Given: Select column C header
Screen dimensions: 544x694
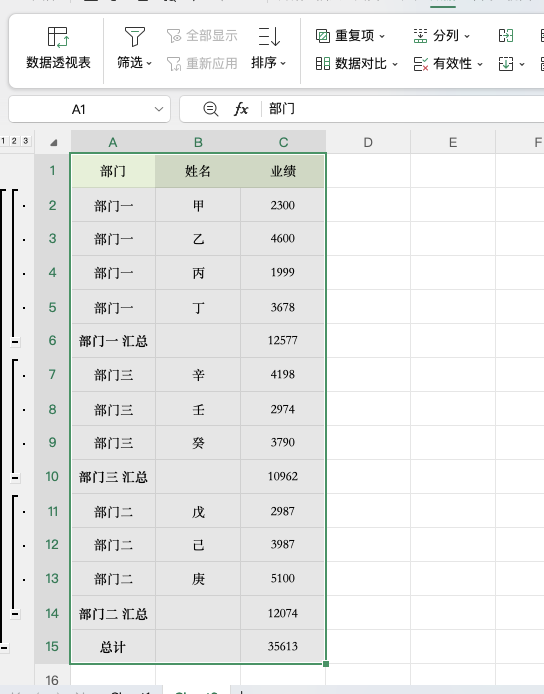Looking at the screenshot, I should coord(283,143).
